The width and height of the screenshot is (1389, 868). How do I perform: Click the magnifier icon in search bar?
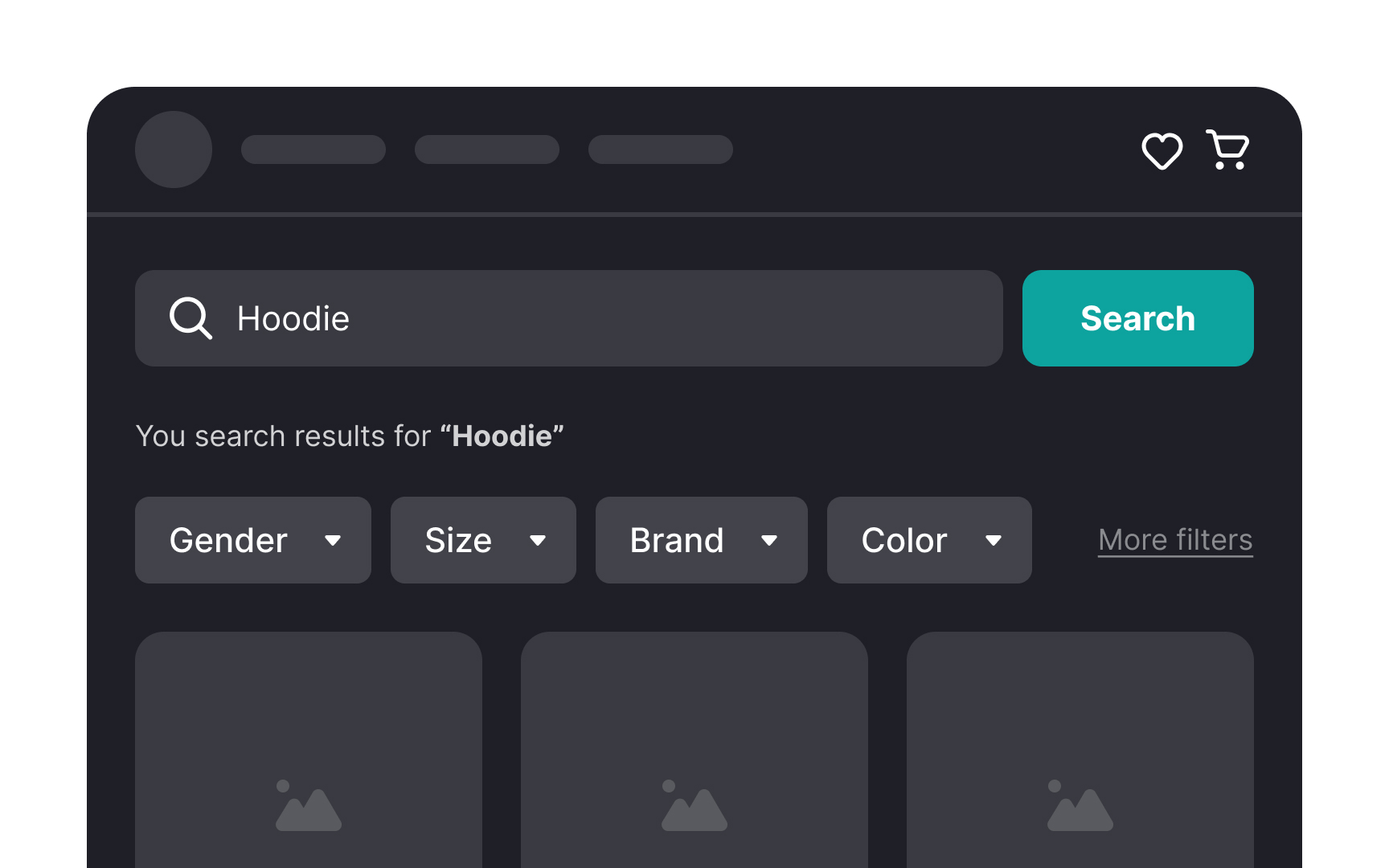190,318
